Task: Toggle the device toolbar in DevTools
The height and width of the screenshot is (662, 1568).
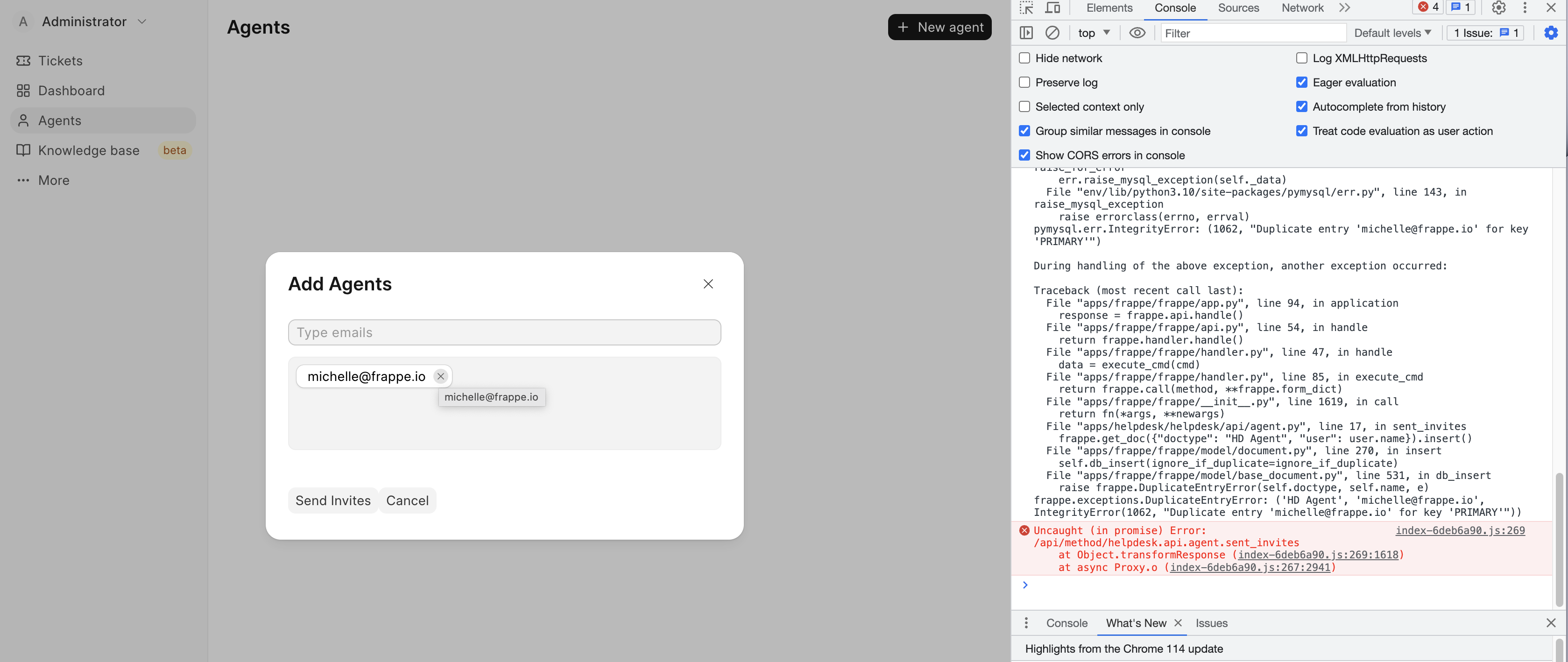Action: (1052, 8)
